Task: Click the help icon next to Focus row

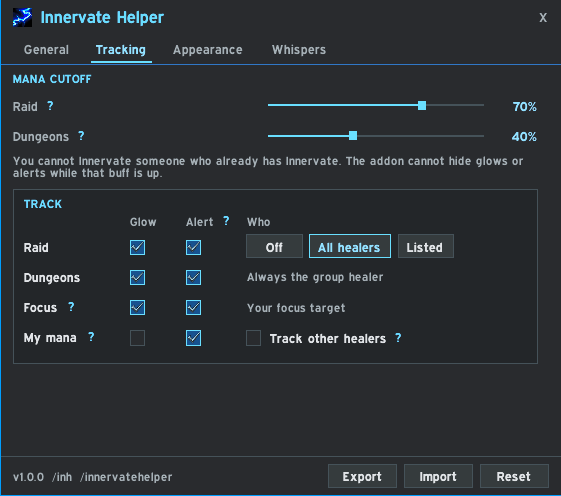Action: tap(71, 307)
